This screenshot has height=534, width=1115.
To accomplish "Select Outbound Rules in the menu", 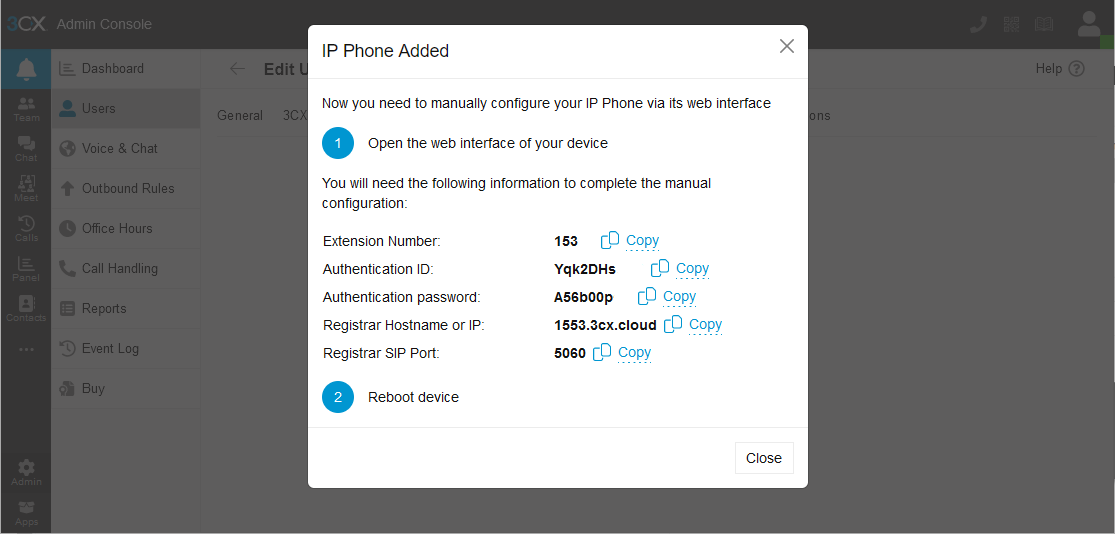I will pos(126,188).
